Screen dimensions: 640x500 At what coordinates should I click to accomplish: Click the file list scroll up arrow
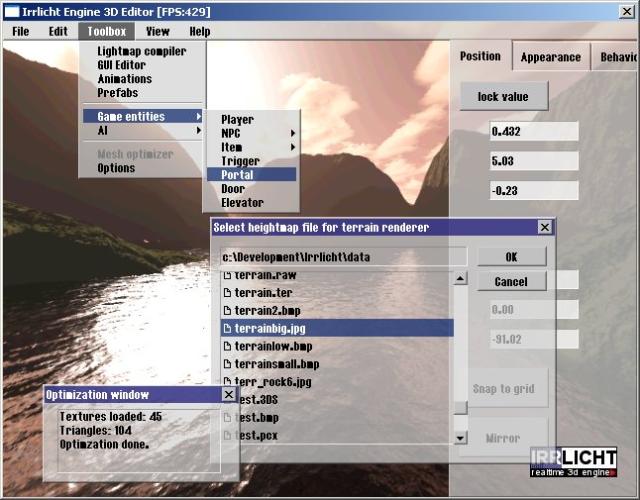click(460, 278)
